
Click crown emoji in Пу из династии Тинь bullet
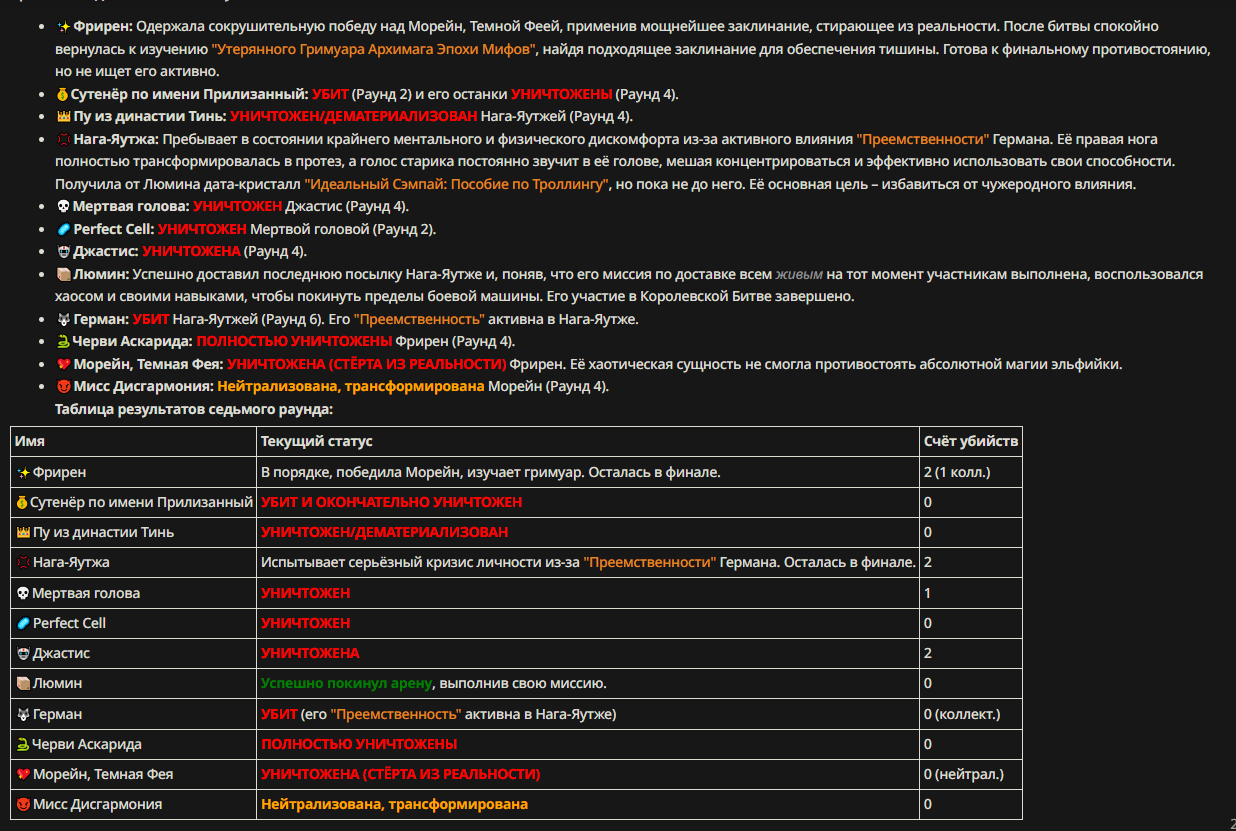pos(62,116)
